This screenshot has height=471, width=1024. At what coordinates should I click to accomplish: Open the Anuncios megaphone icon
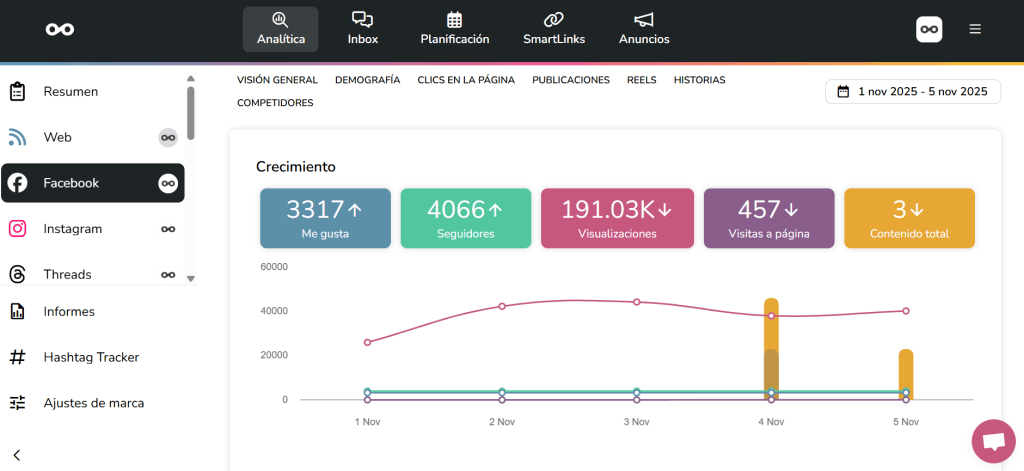click(644, 20)
